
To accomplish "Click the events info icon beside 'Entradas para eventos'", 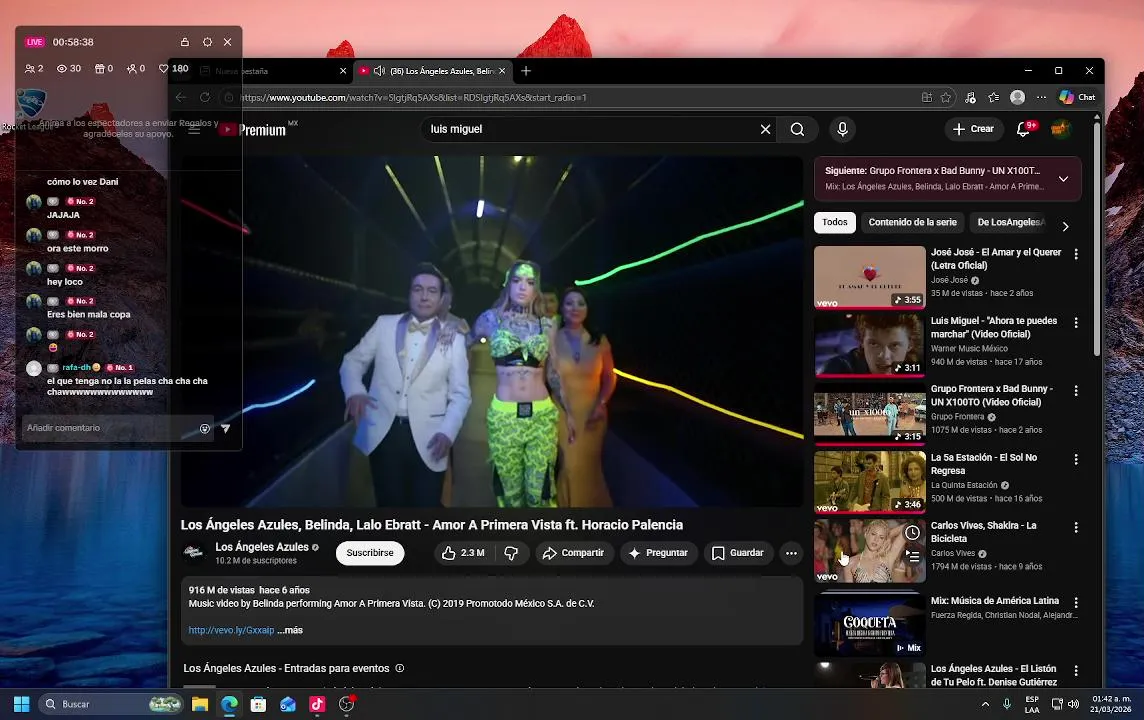I will pyautogui.click(x=400, y=668).
